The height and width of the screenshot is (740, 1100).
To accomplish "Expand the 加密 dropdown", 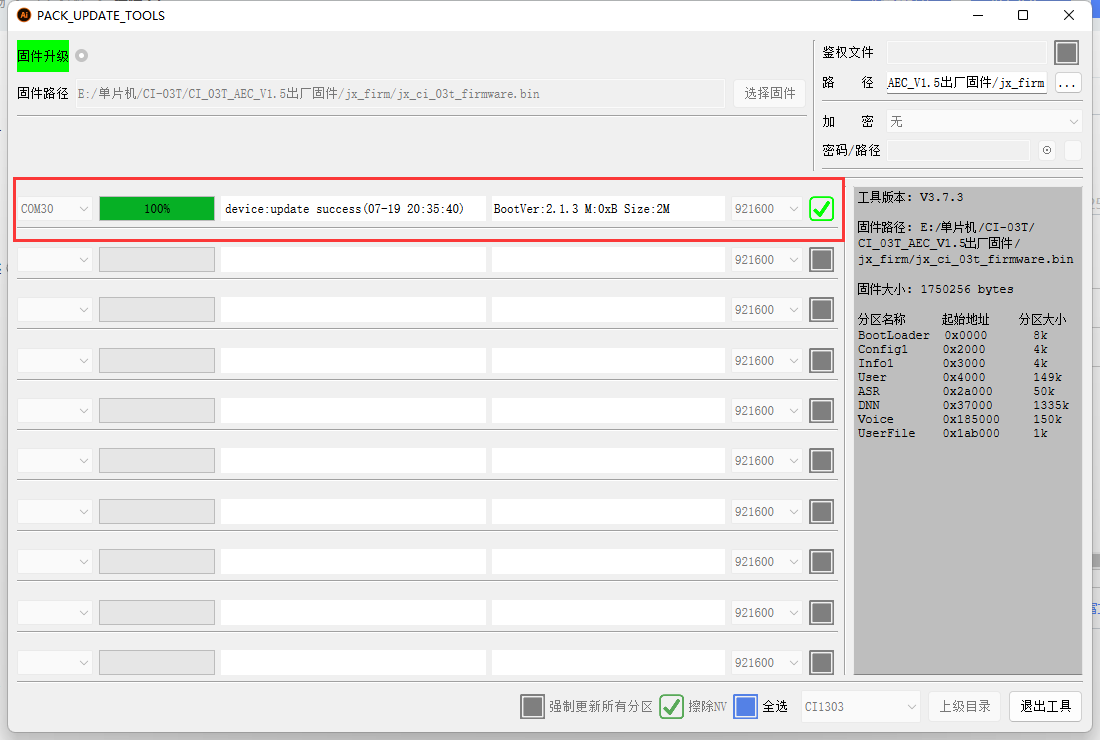I will point(984,121).
